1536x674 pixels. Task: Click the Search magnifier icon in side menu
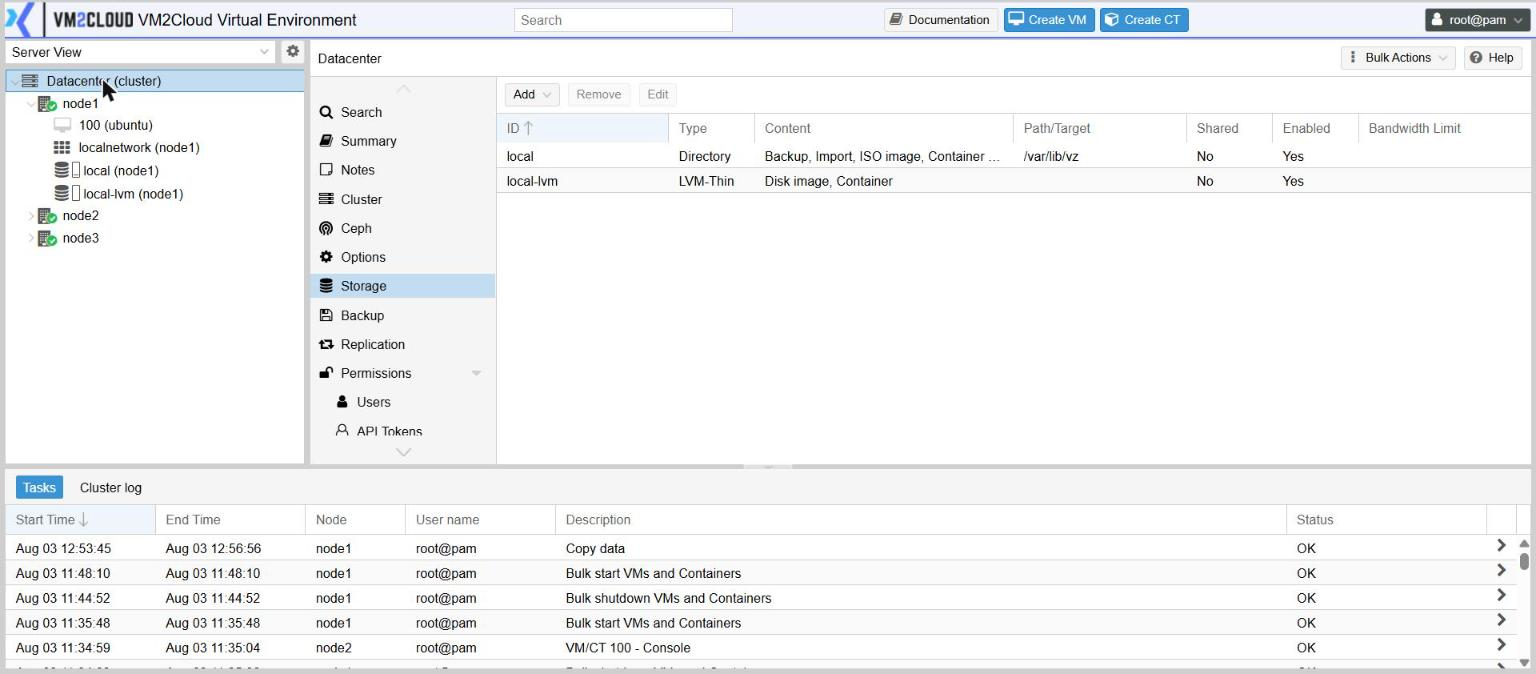326,113
